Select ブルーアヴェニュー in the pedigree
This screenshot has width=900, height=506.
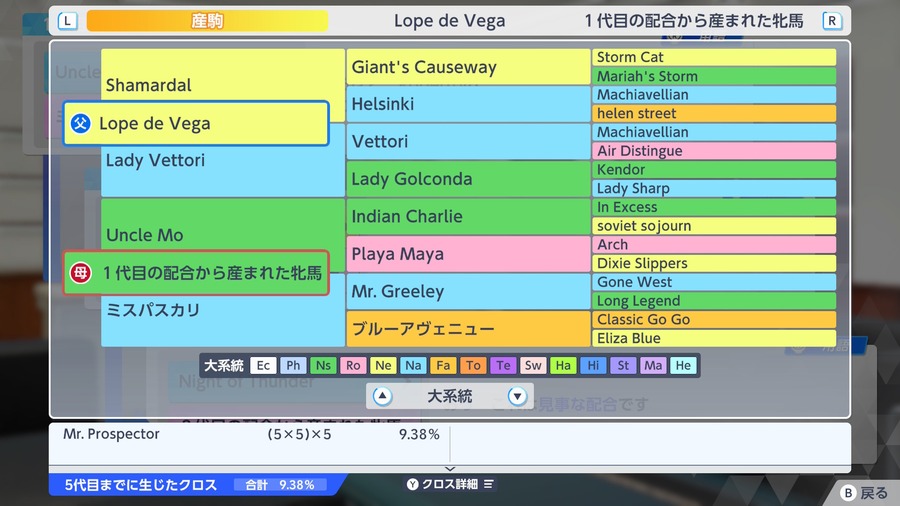pyautogui.click(x=468, y=329)
